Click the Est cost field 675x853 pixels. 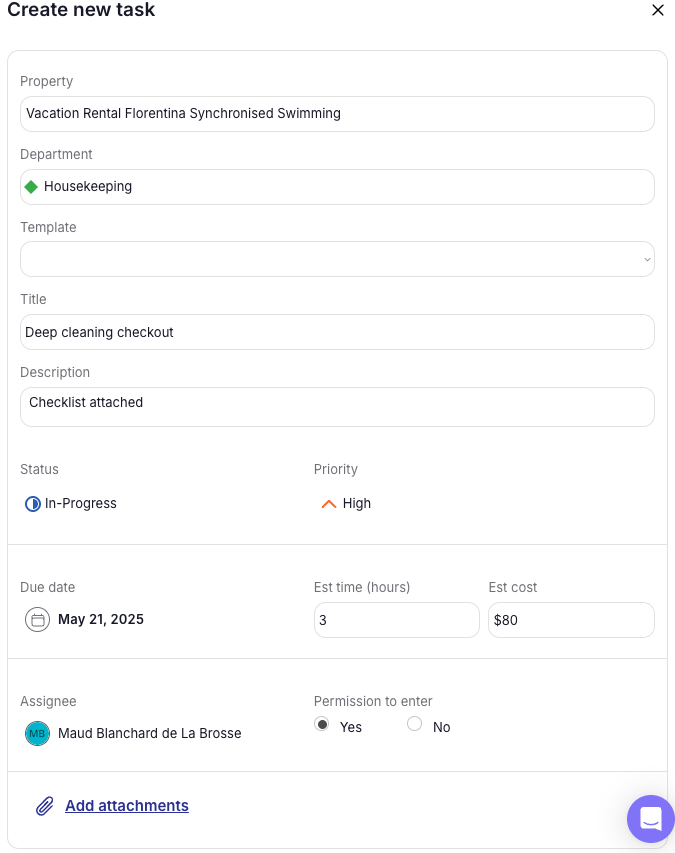tap(571, 620)
